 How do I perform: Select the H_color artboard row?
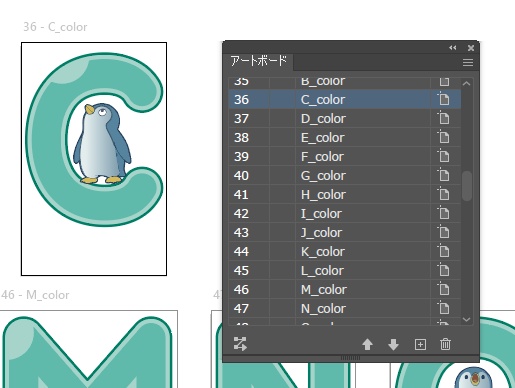[345, 194]
